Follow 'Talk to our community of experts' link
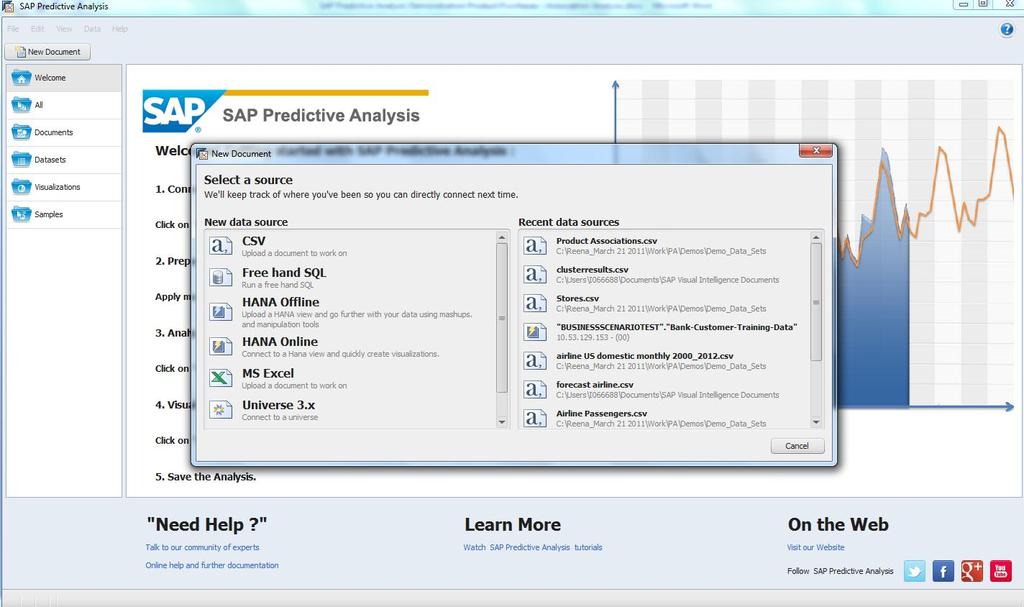The height and width of the screenshot is (607, 1024). point(202,548)
